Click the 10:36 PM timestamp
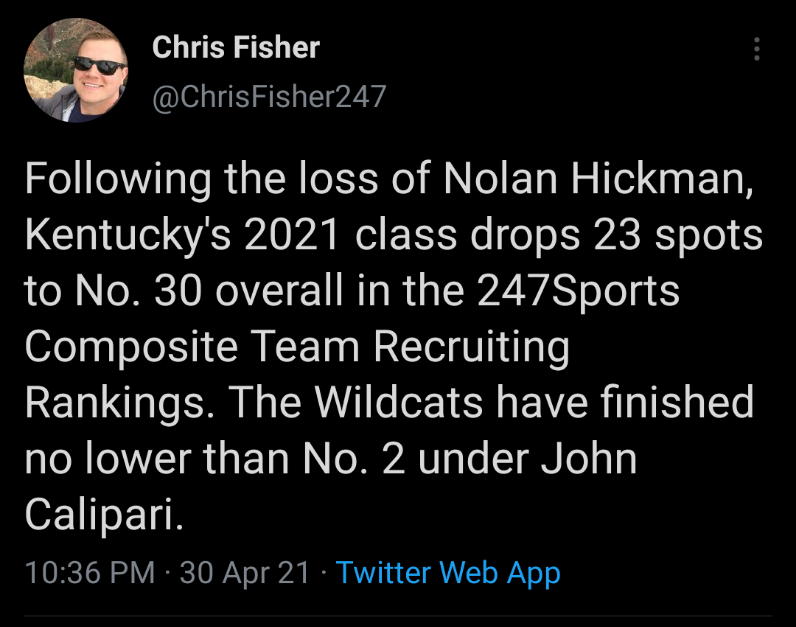 [89, 573]
